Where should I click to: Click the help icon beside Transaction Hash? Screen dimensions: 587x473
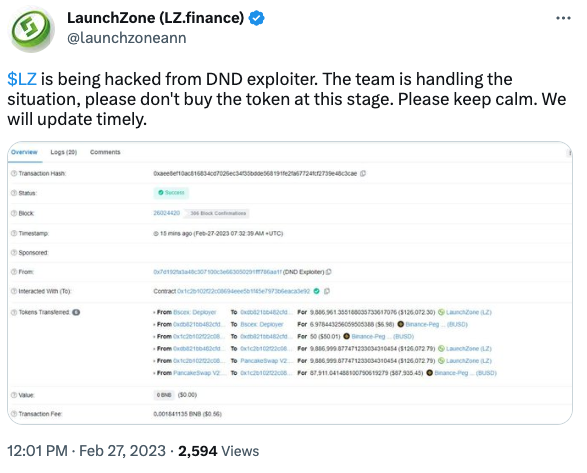click(14, 173)
